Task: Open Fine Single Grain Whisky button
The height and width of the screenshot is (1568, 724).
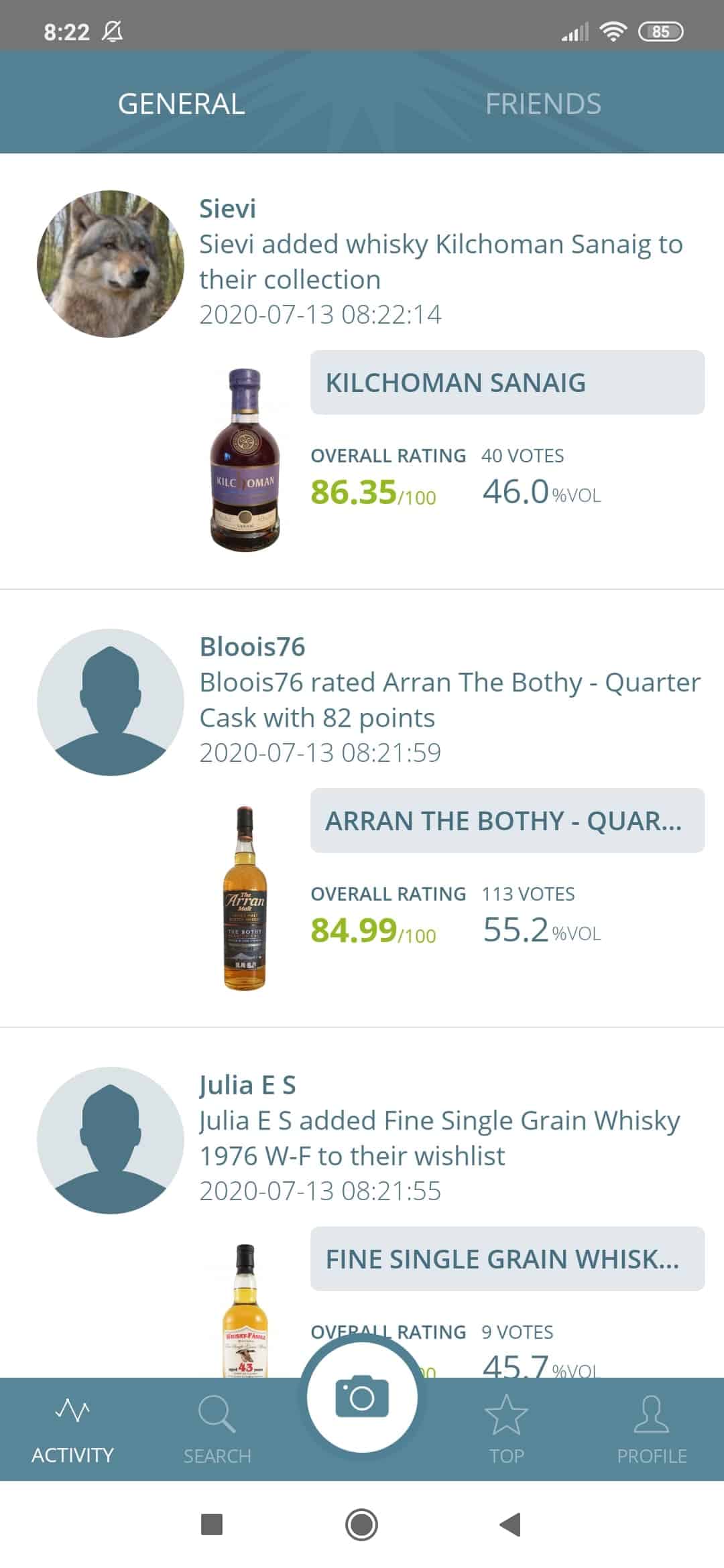Action: tap(507, 1259)
